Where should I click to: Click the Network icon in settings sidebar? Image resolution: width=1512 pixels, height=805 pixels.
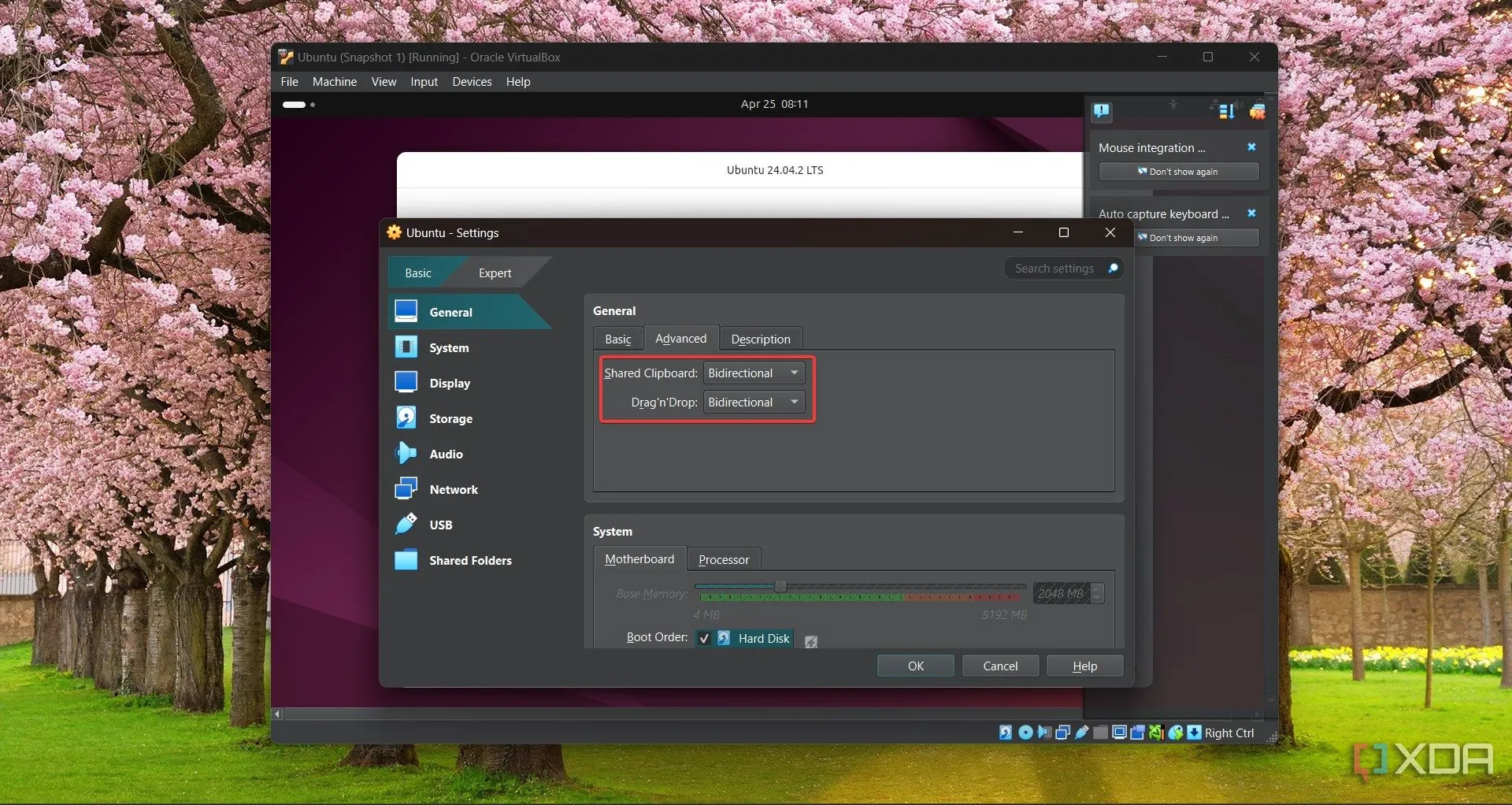point(406,488)
